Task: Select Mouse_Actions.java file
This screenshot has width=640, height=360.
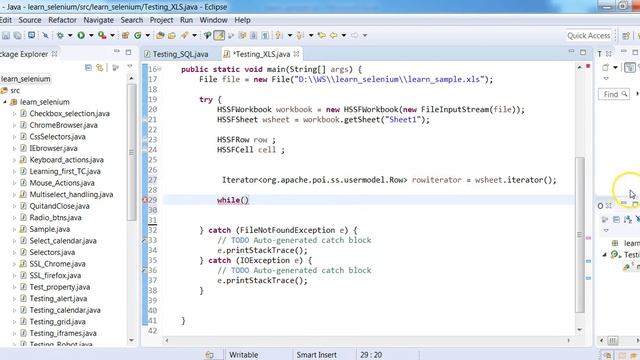Action: (x=62, y=183)
